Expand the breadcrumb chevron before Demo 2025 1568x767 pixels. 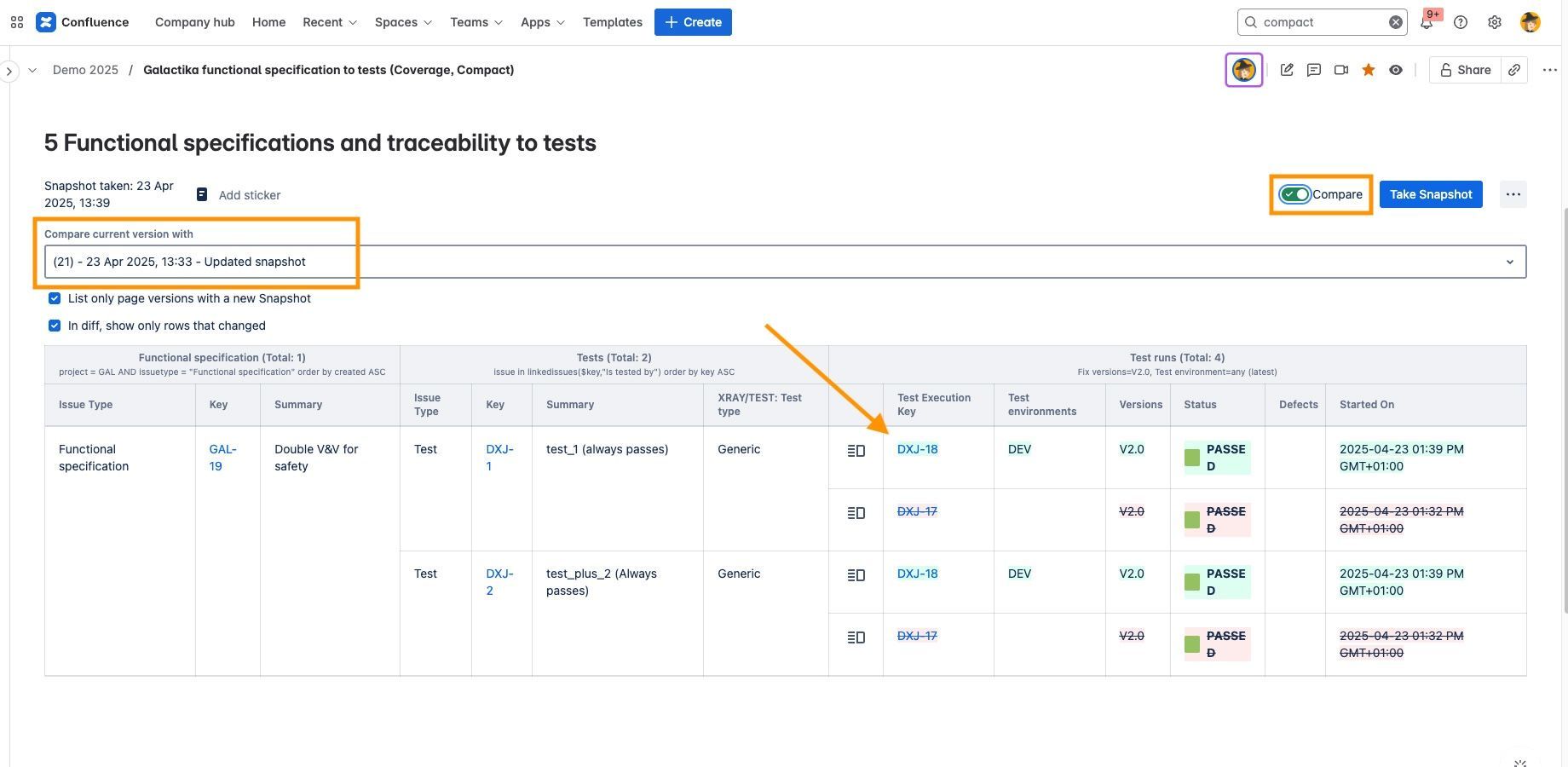point(32,70)
